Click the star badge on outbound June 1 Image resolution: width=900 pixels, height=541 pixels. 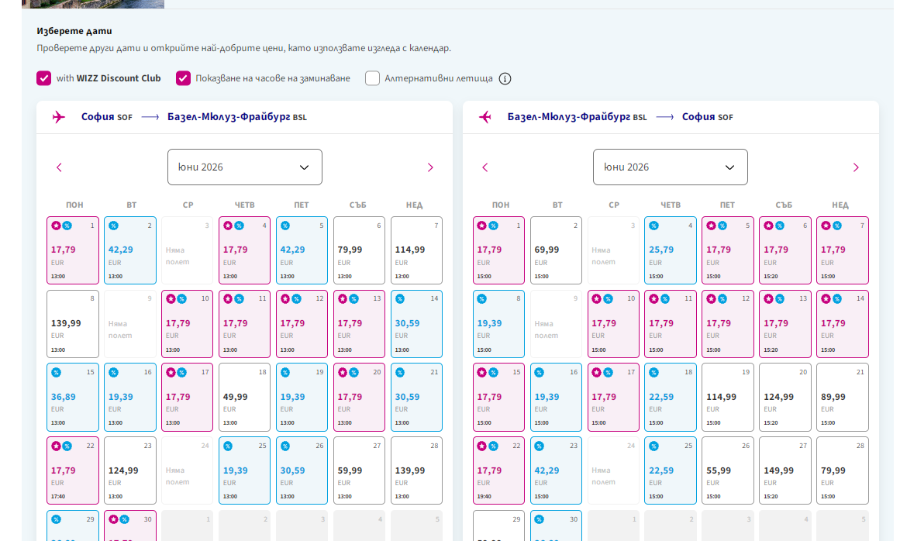coord(56,225)
